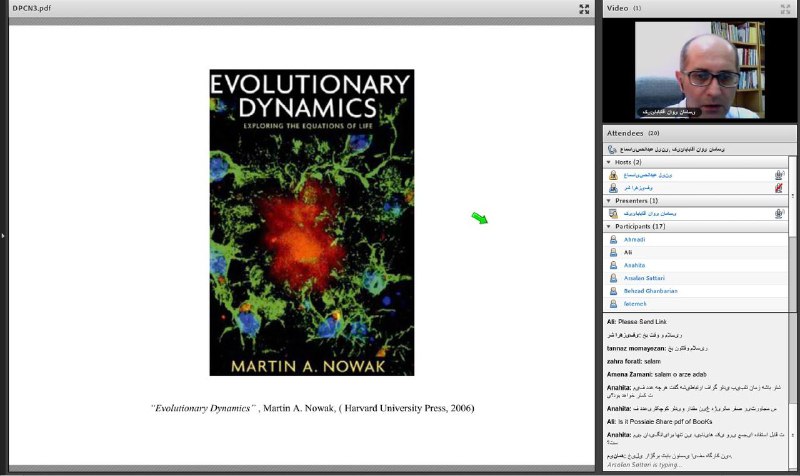Toggle the presenter's microphone icon
Screen dimensions: 800x476
tap(779, 214)
